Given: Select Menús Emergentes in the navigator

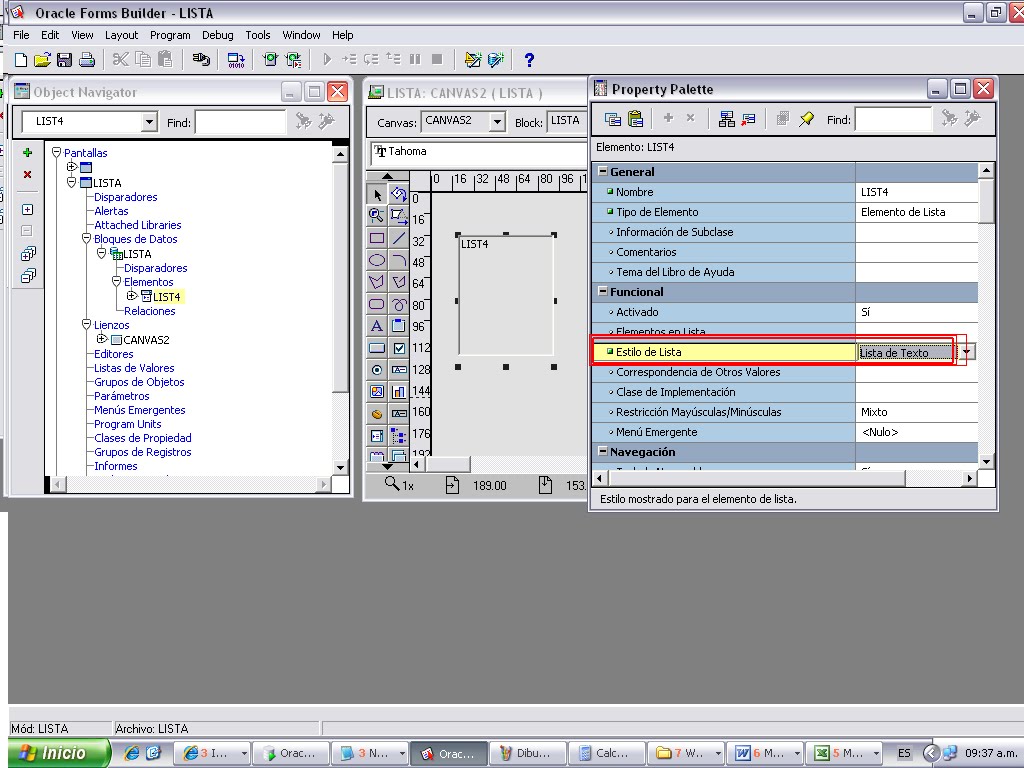Looking at the screenshot, I should click(x=140, y=410).
